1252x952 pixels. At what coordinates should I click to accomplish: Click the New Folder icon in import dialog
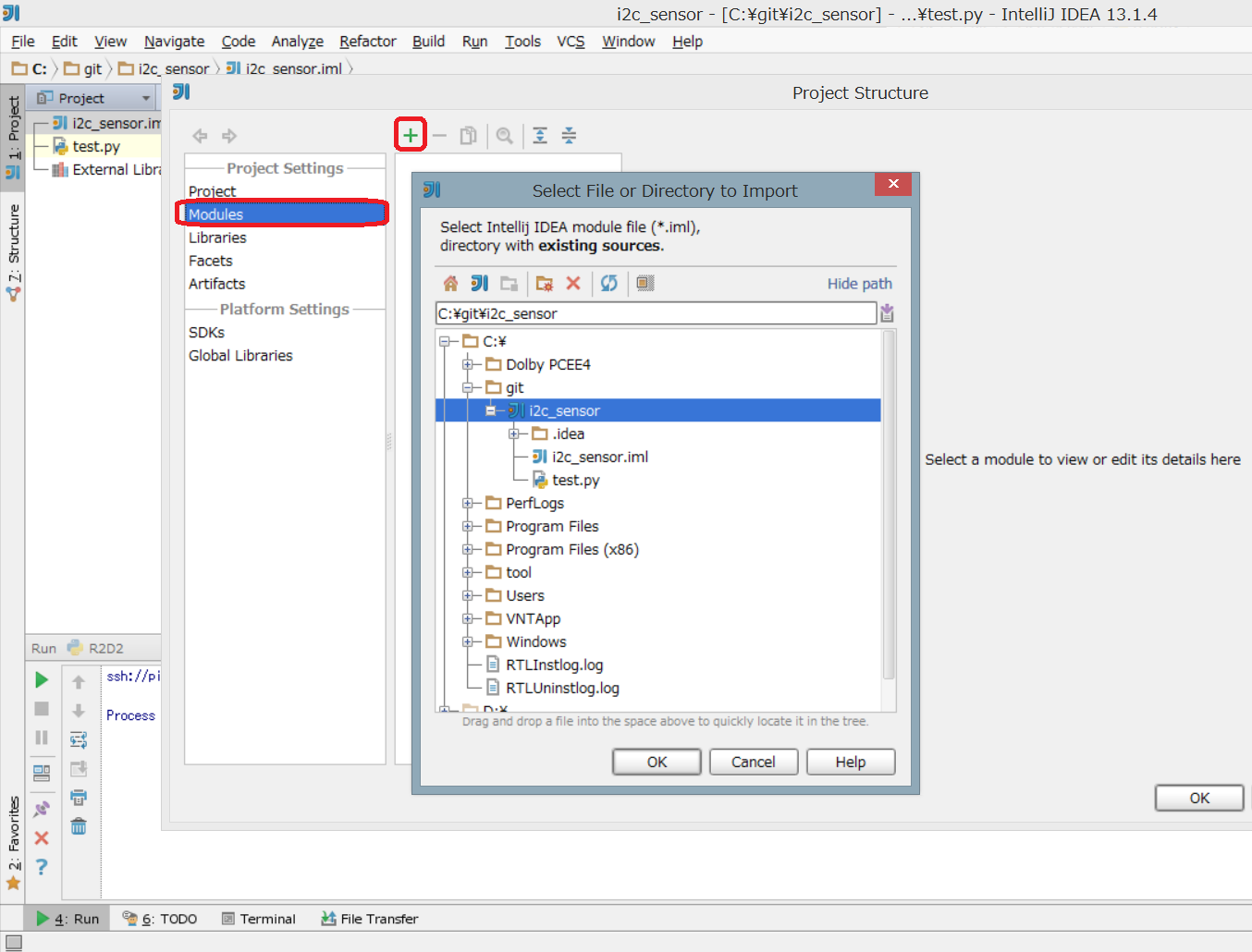pyautogui.click(x=545, y=283)
